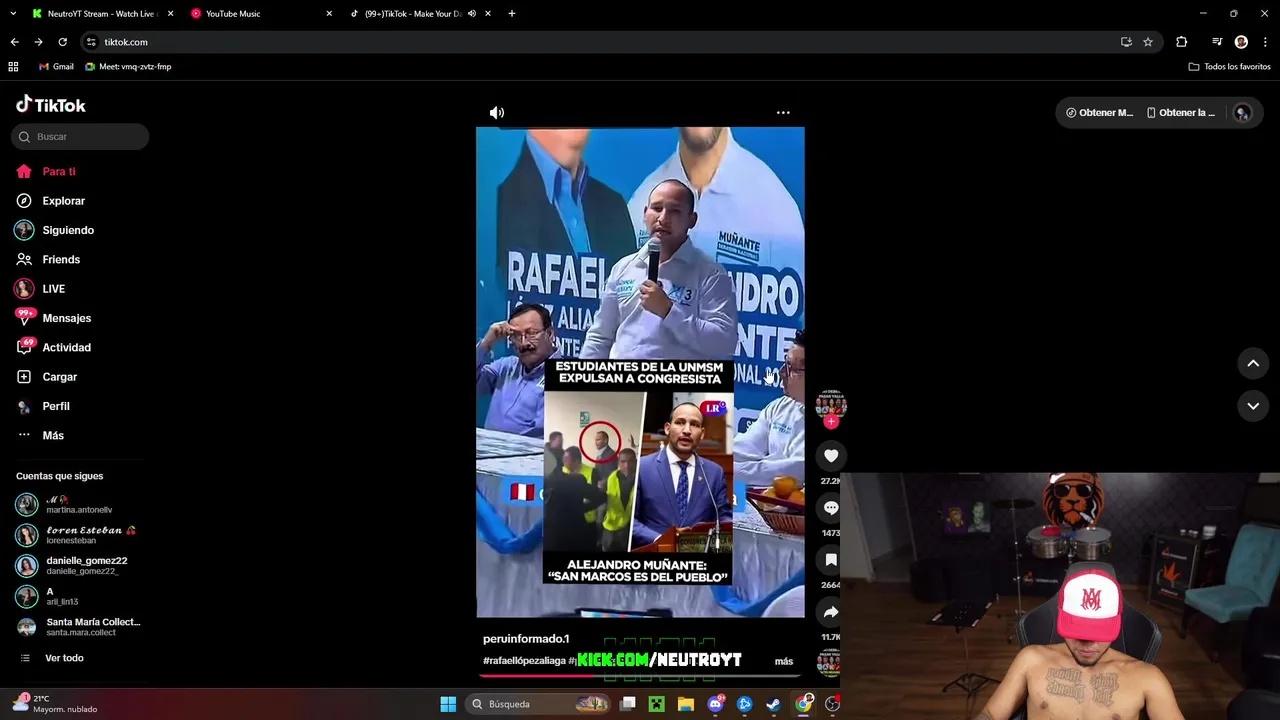
Task: Open the Windows Start menu
Action: point(448,704)
